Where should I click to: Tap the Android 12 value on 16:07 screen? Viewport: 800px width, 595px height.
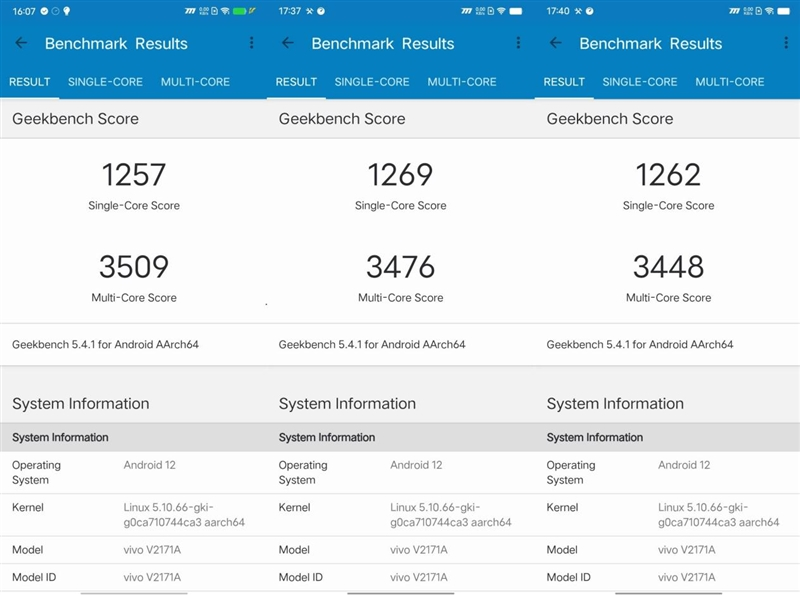click(x=149, y=465)
